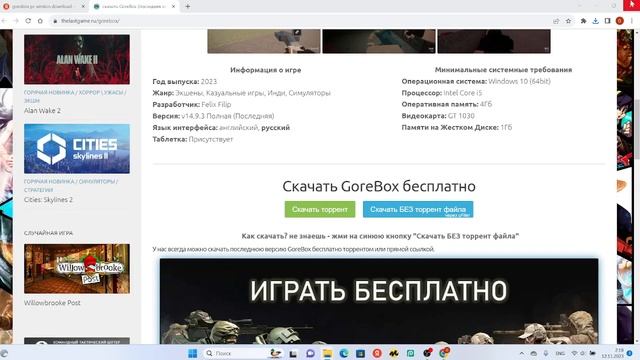
Task: Close the active GoreBox tab
Action: pyautogui.click(x=173, y=7)
